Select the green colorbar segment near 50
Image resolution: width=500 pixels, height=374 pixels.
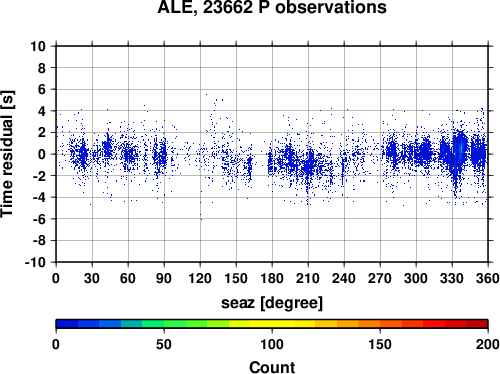[x=164, y=324]
